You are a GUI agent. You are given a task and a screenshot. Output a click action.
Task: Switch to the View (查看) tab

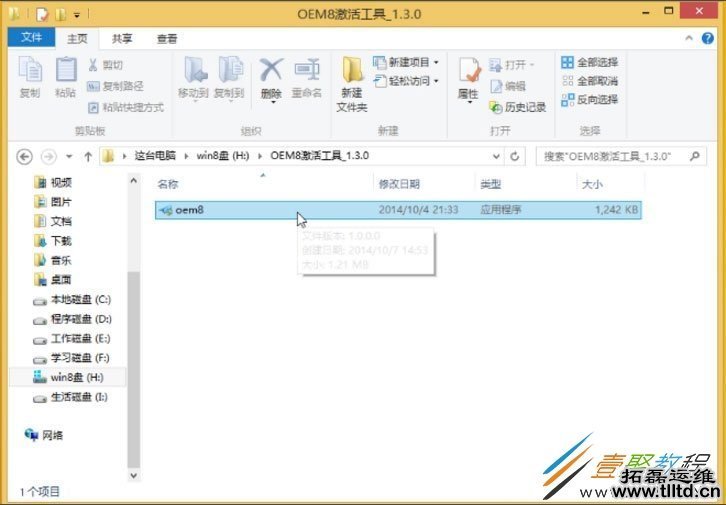tap(167, 39)
